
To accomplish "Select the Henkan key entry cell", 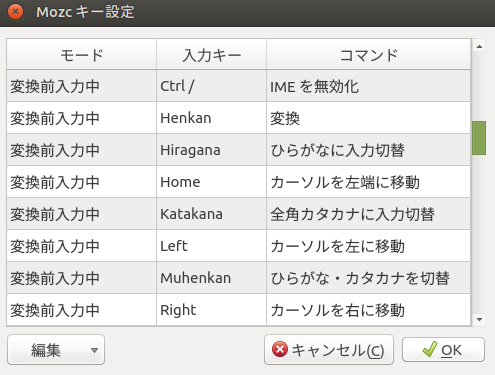I will [x=211, y=118].
